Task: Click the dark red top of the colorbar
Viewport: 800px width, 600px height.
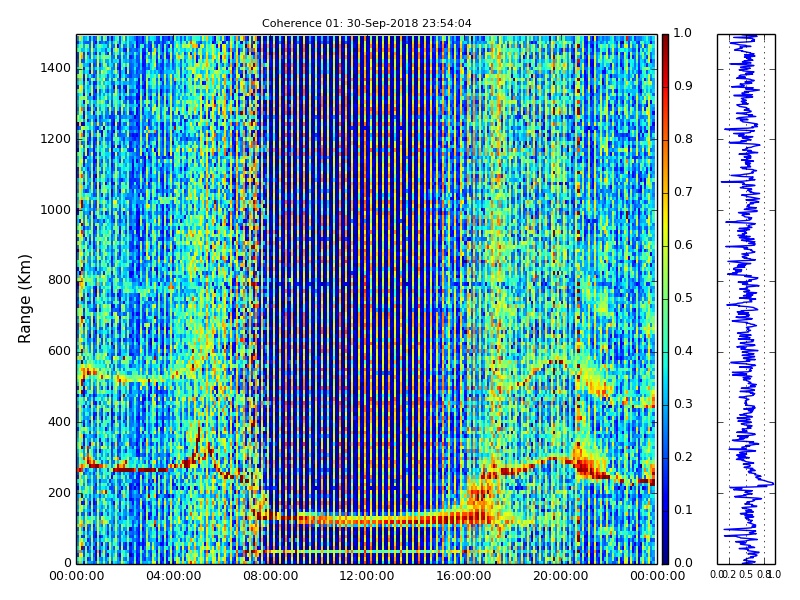Action: 665,43
